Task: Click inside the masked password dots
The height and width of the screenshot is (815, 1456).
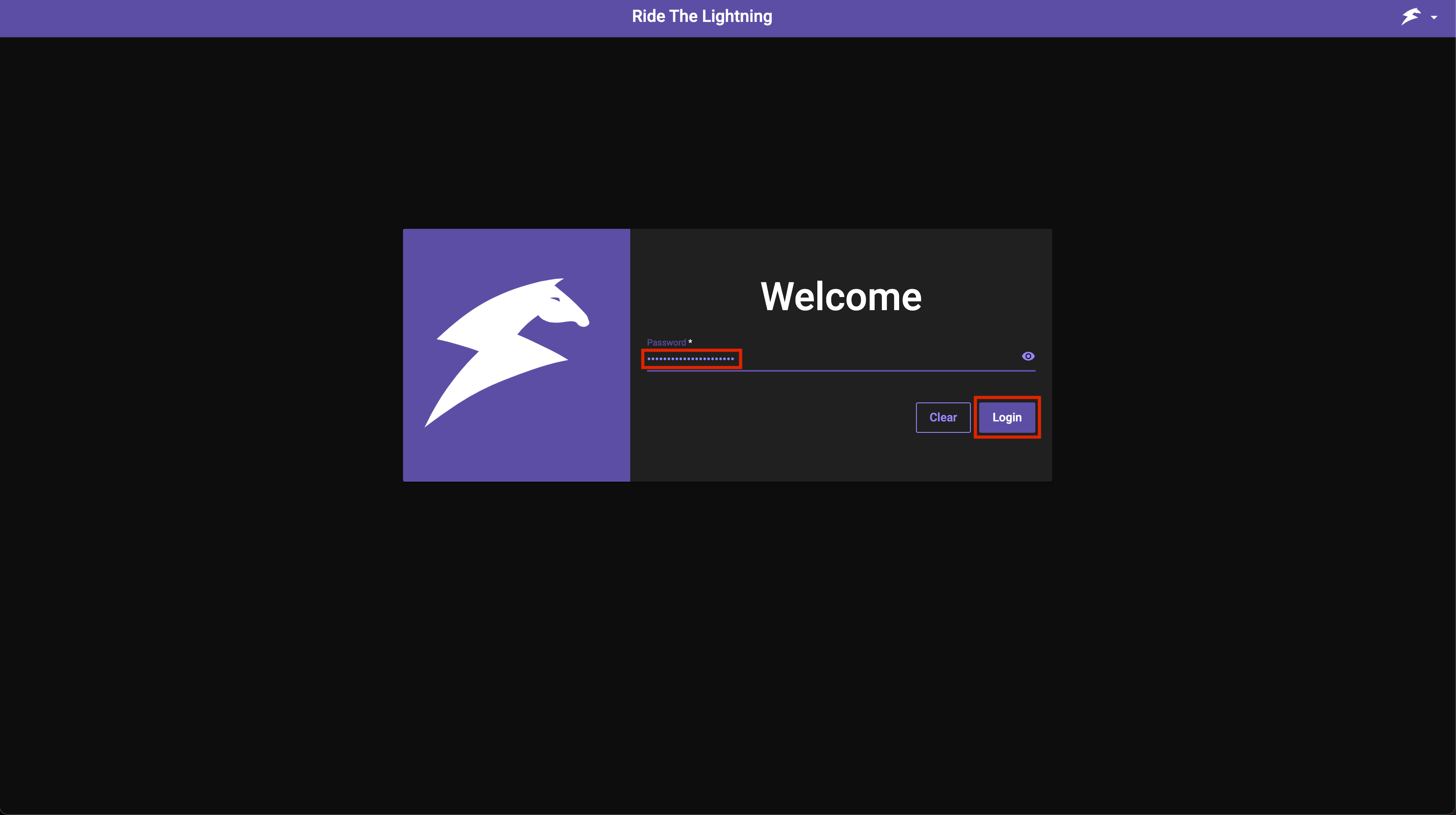Action: tap(691, 359)
